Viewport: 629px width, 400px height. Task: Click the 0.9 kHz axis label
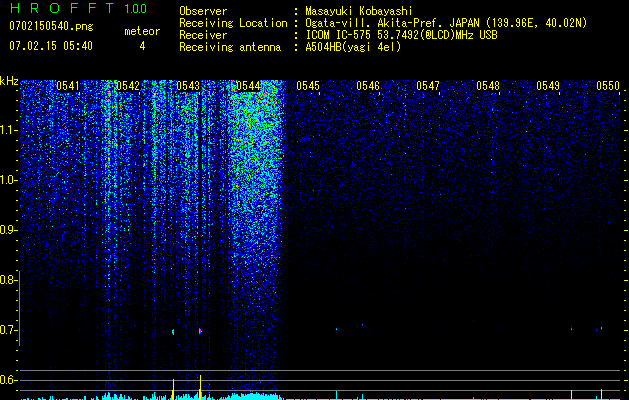click(x=9, y=230)
